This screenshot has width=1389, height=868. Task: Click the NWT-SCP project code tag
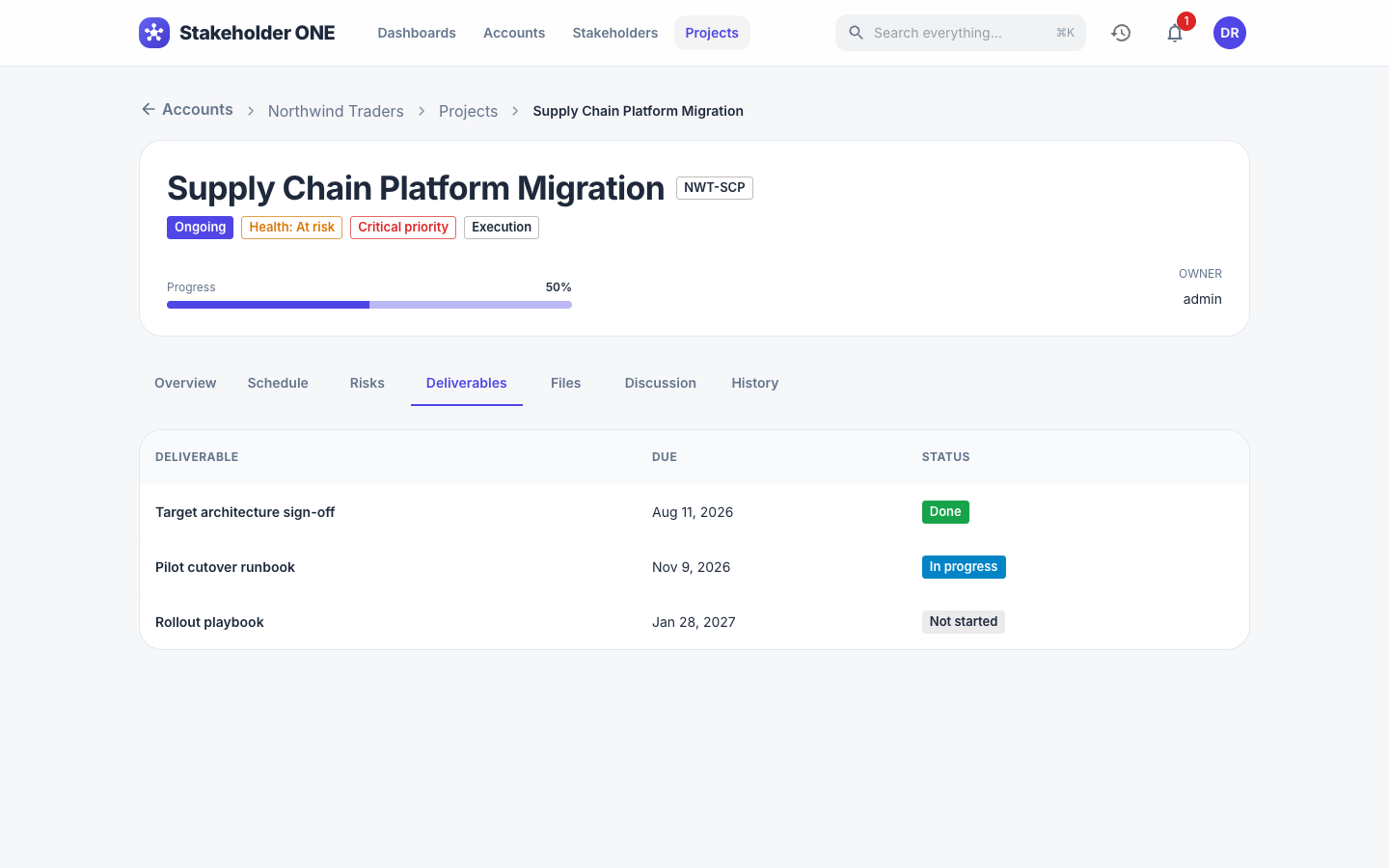[715, 188]
